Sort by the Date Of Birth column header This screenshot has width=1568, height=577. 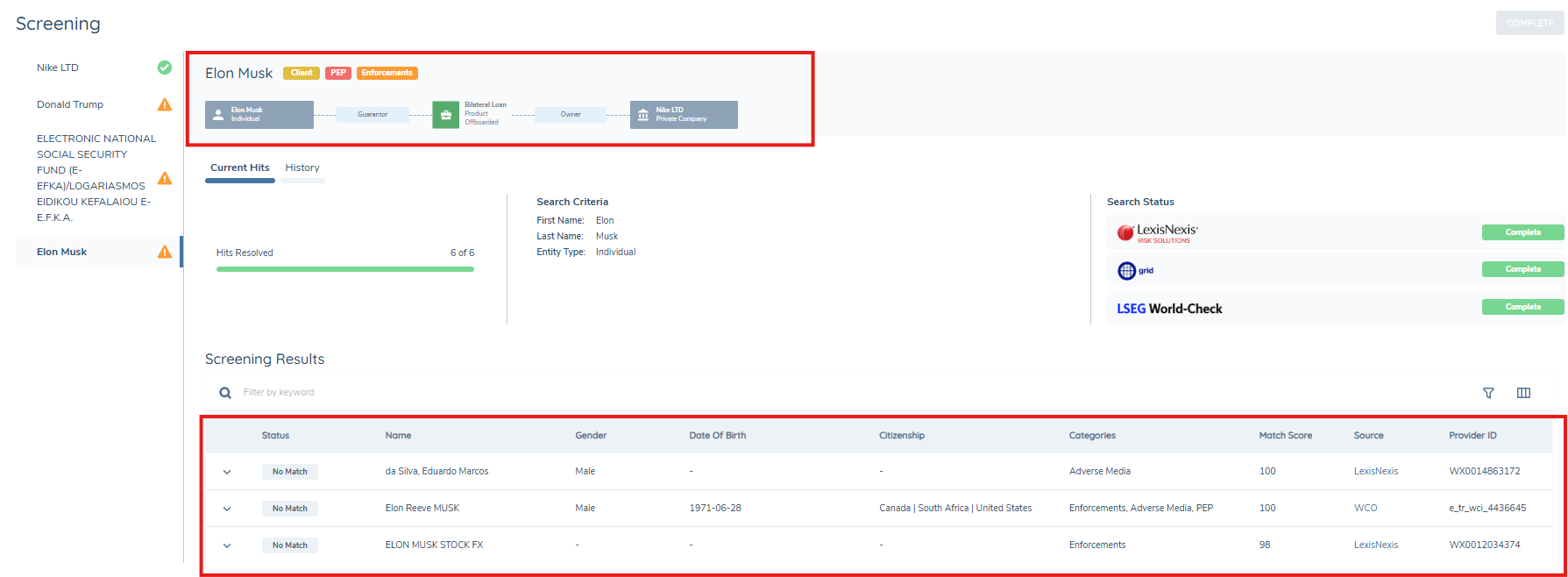point(718,436)
